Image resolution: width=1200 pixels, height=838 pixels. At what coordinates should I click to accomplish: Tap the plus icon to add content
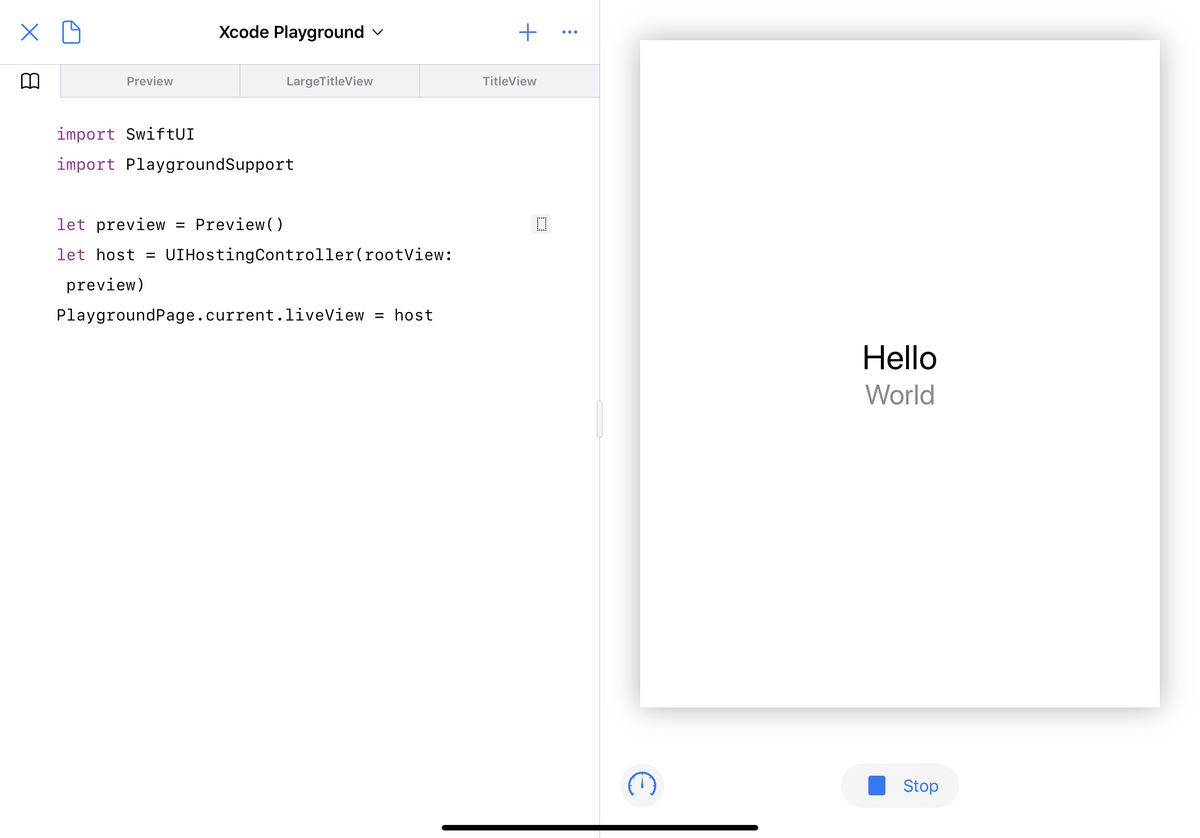(x=528, y=32)
